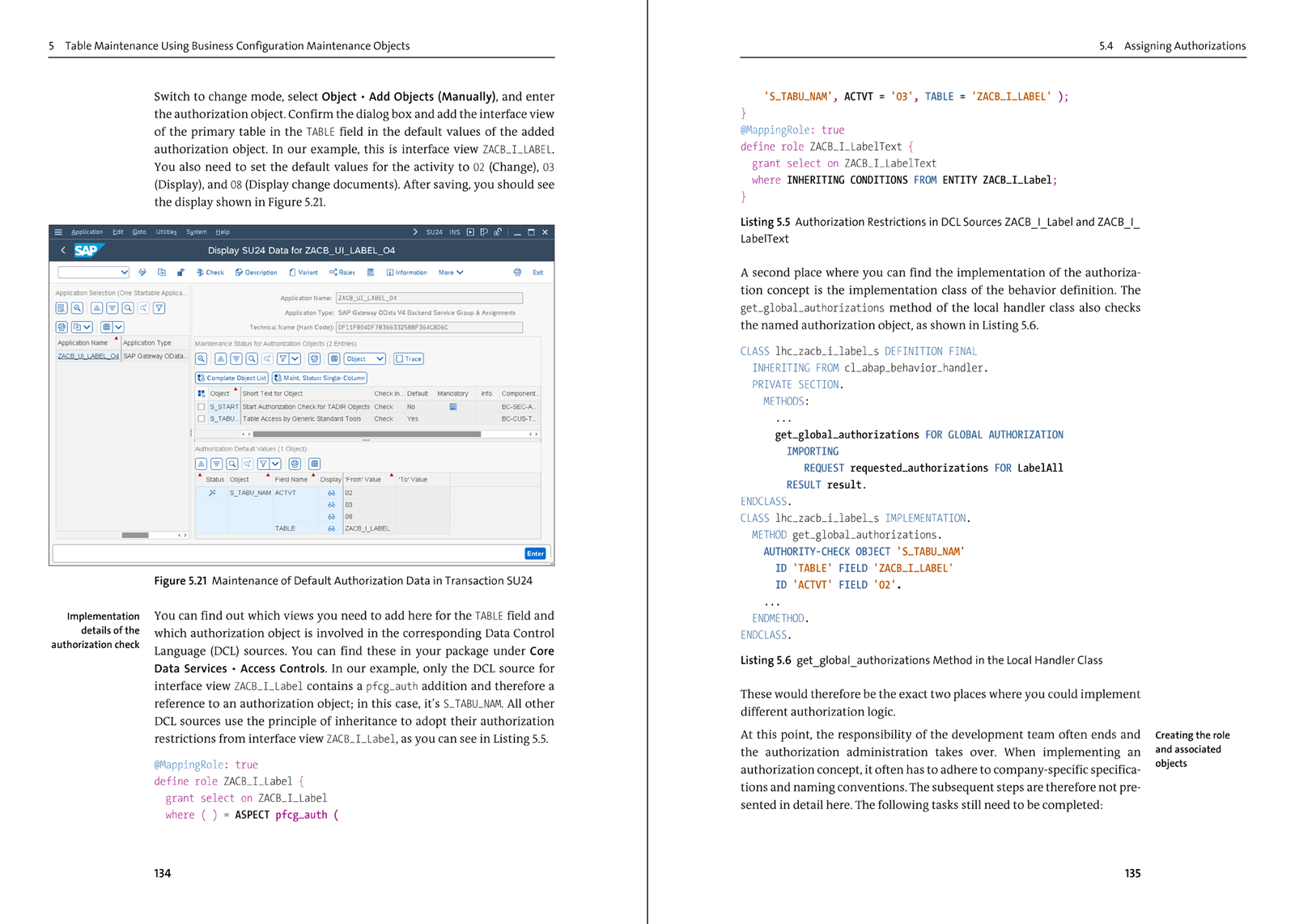Open the Utilities menu
The width and height of the screenshot is (1295, 924).
tap(166, 232)
